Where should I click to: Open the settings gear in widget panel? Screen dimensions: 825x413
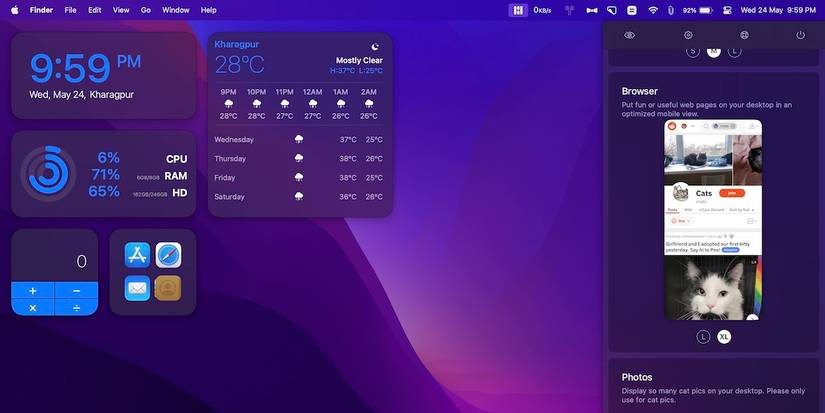(688, 35)
